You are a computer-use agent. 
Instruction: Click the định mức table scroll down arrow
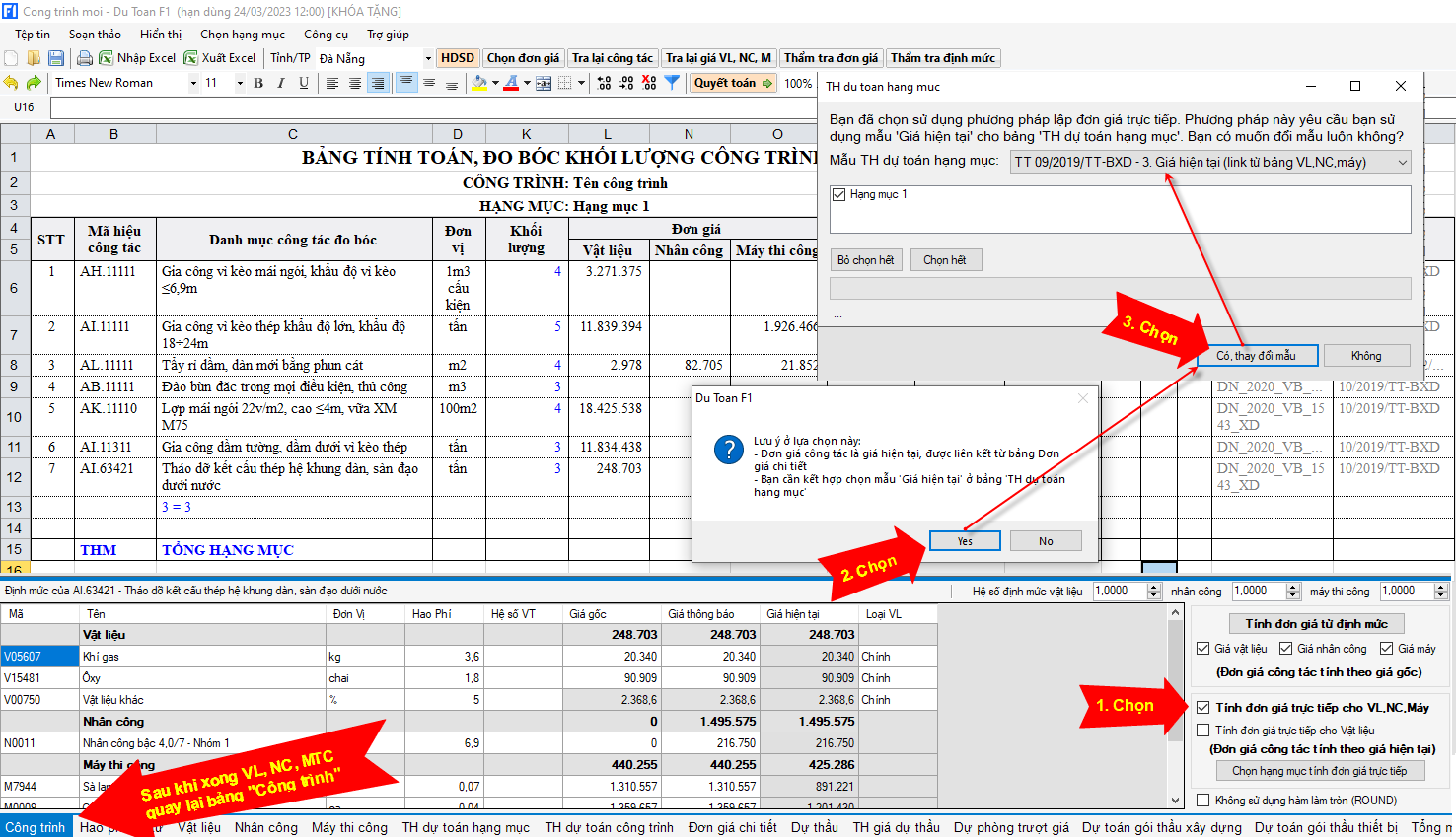(x=1175, y=801)
